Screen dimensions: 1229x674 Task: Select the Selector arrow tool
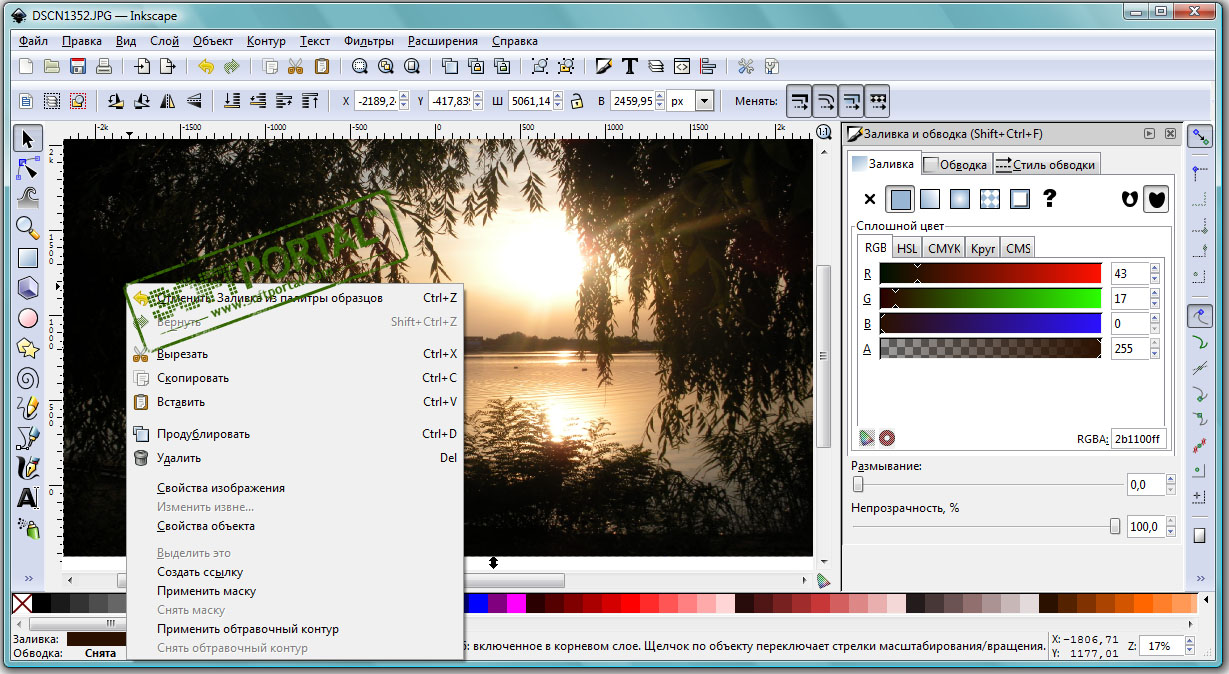(x=28, y=139)
